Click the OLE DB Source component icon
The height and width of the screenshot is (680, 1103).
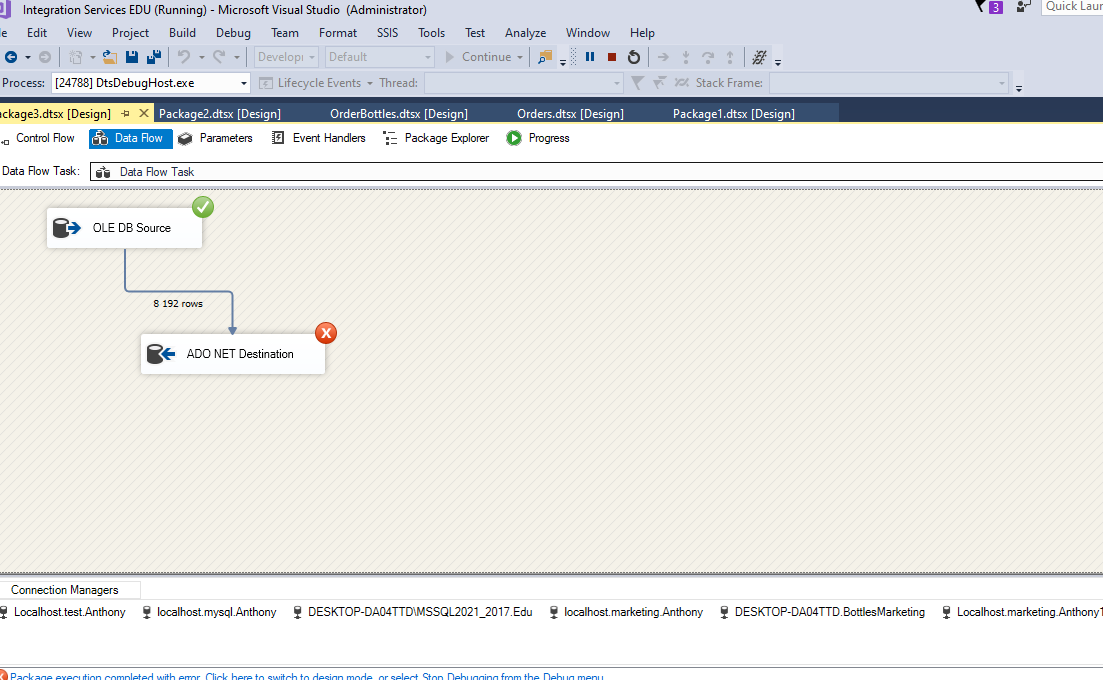pos(67,228)
